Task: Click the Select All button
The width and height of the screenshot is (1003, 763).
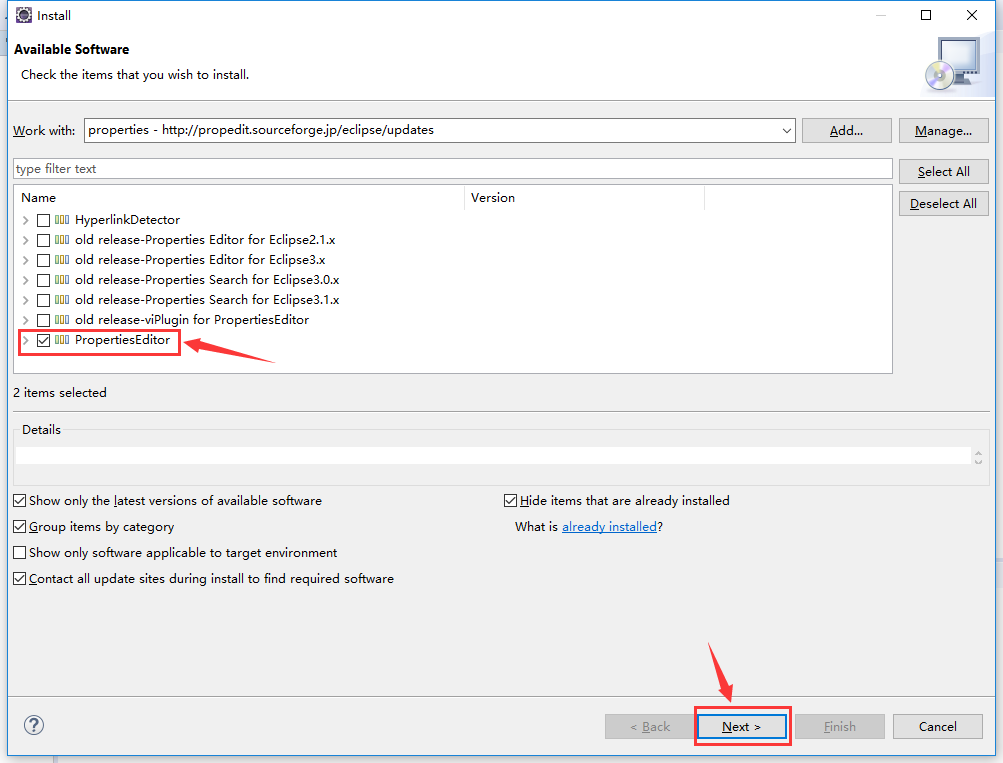Action: (x=944, y=171)
